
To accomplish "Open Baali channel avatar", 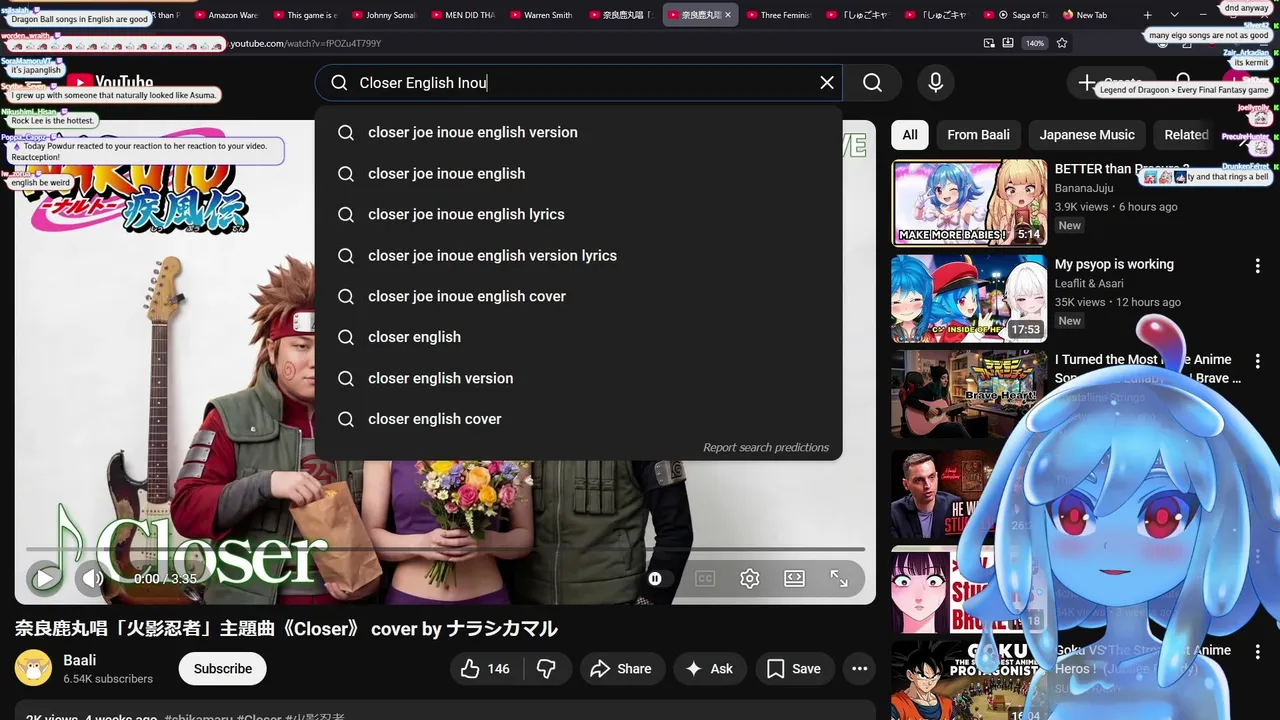I will click(x=33, y=668).
